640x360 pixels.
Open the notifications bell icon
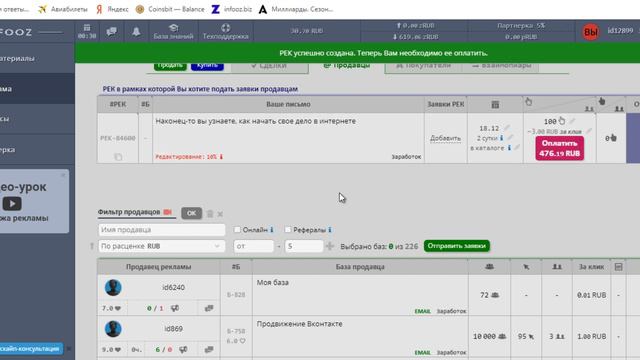click(x=136, y=31)
